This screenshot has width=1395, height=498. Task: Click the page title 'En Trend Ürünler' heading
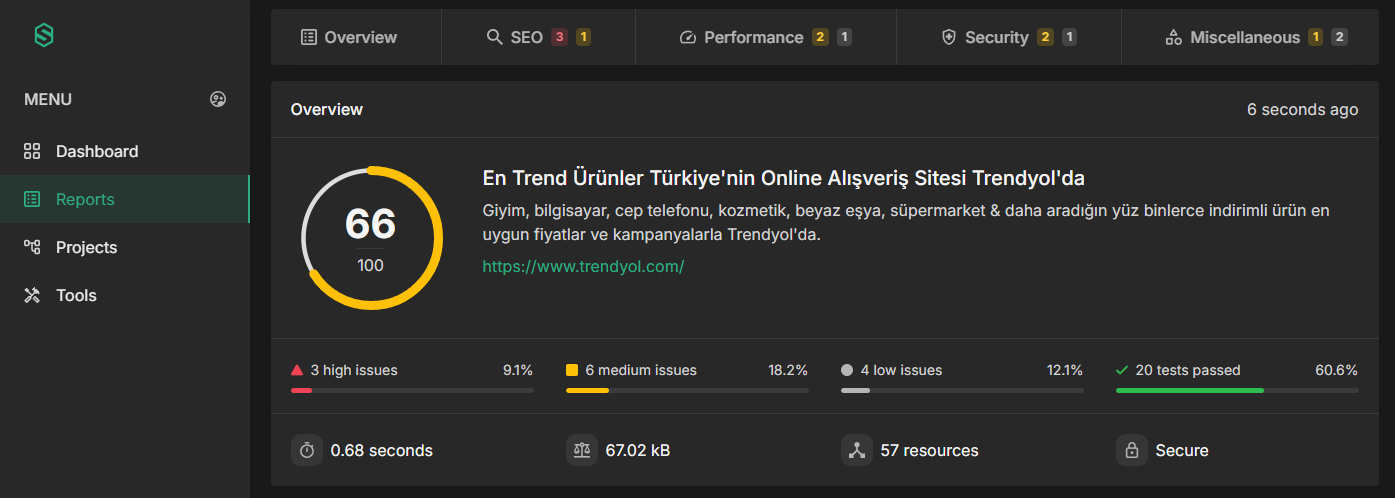tap(784, 178)
